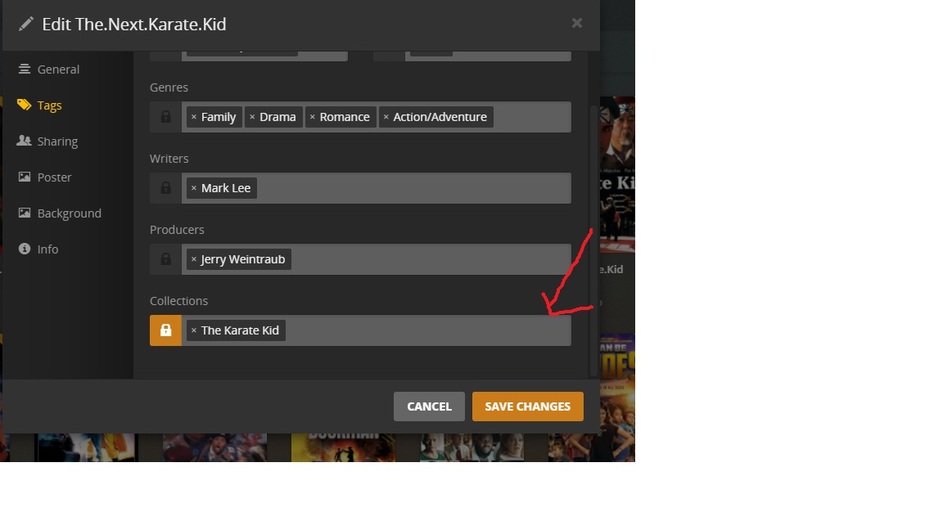Click the Save Changes button
Screen dimensions: 943x530
pos(527,407)
